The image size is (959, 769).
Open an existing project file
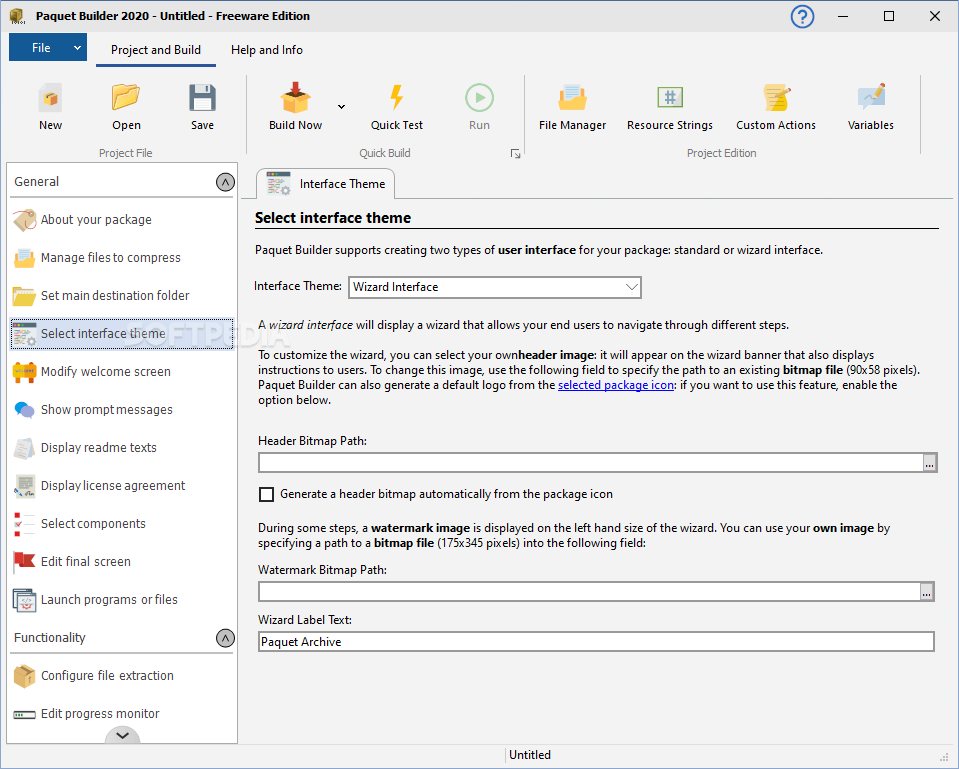click(126, 106)
